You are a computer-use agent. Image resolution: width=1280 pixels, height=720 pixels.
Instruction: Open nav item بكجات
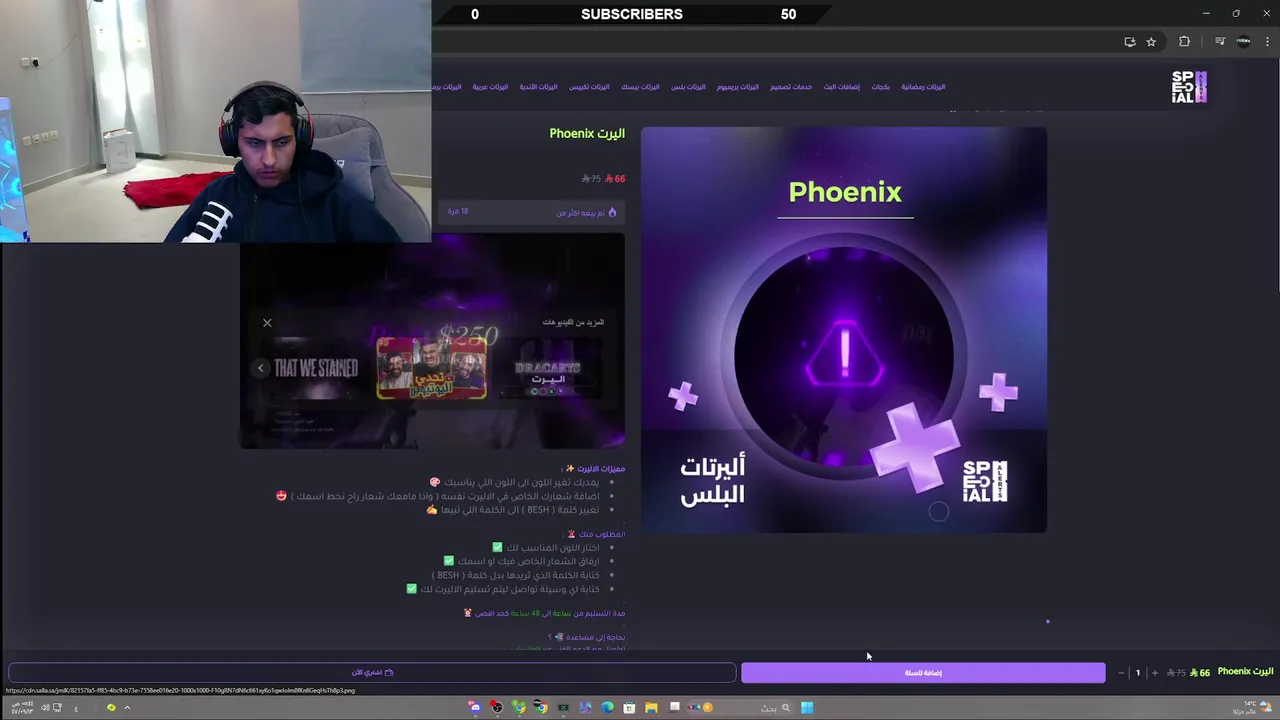pyautogui.click(x=880, y=87)
